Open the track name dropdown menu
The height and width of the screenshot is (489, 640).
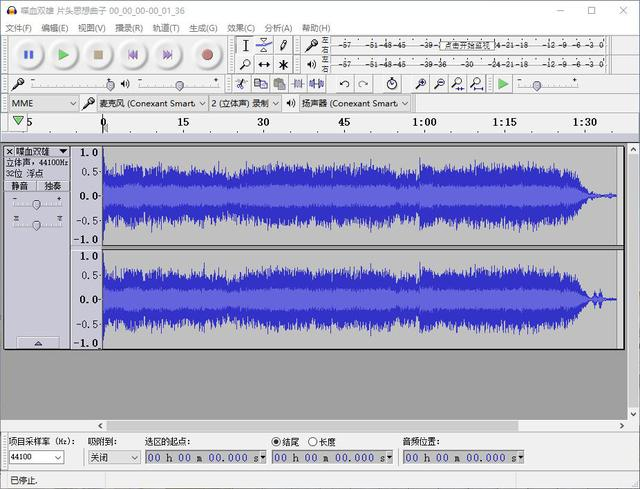pyautogui.click(x=63, y=151)
